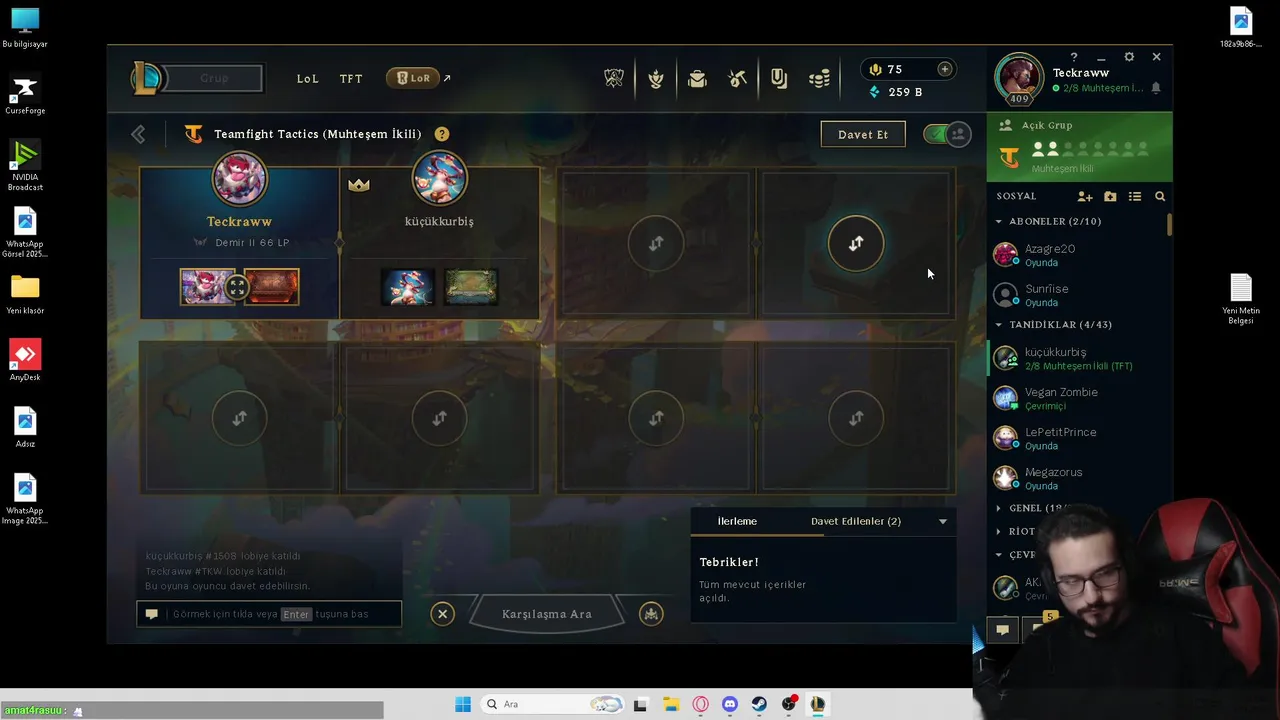The image size is (1280, 720).
Task: Open Windows Start menu
Action: (x=463, y=704)
